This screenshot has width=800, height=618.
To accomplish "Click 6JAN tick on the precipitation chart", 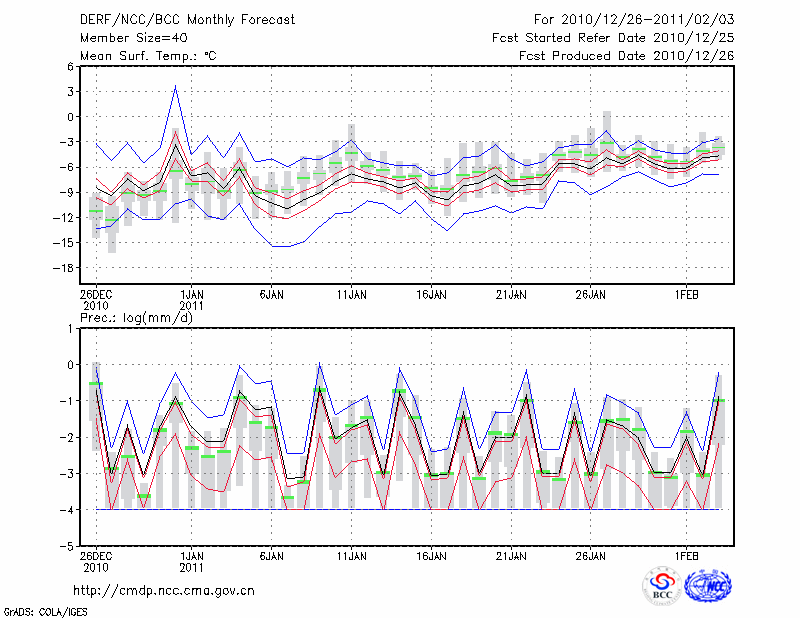I will click(x=271, y=554).
